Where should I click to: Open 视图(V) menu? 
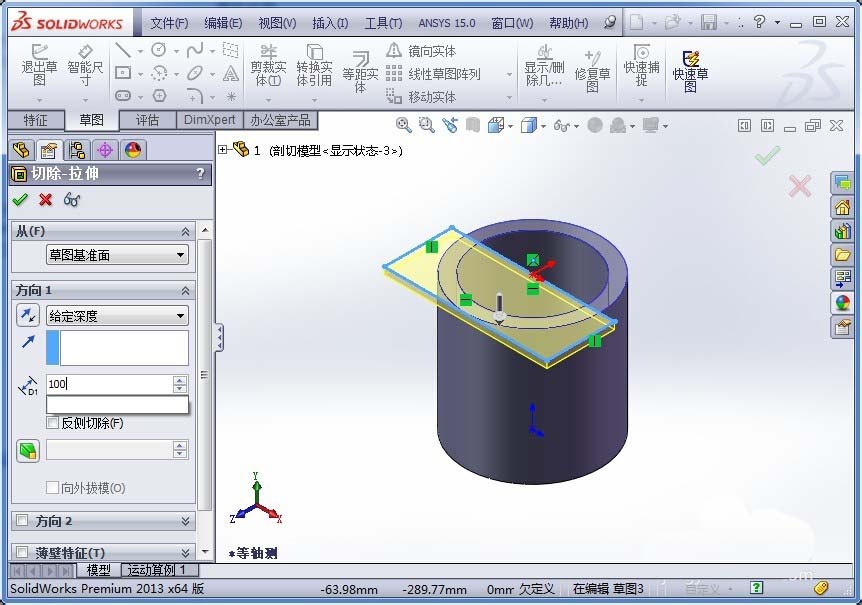coord(277,23)
